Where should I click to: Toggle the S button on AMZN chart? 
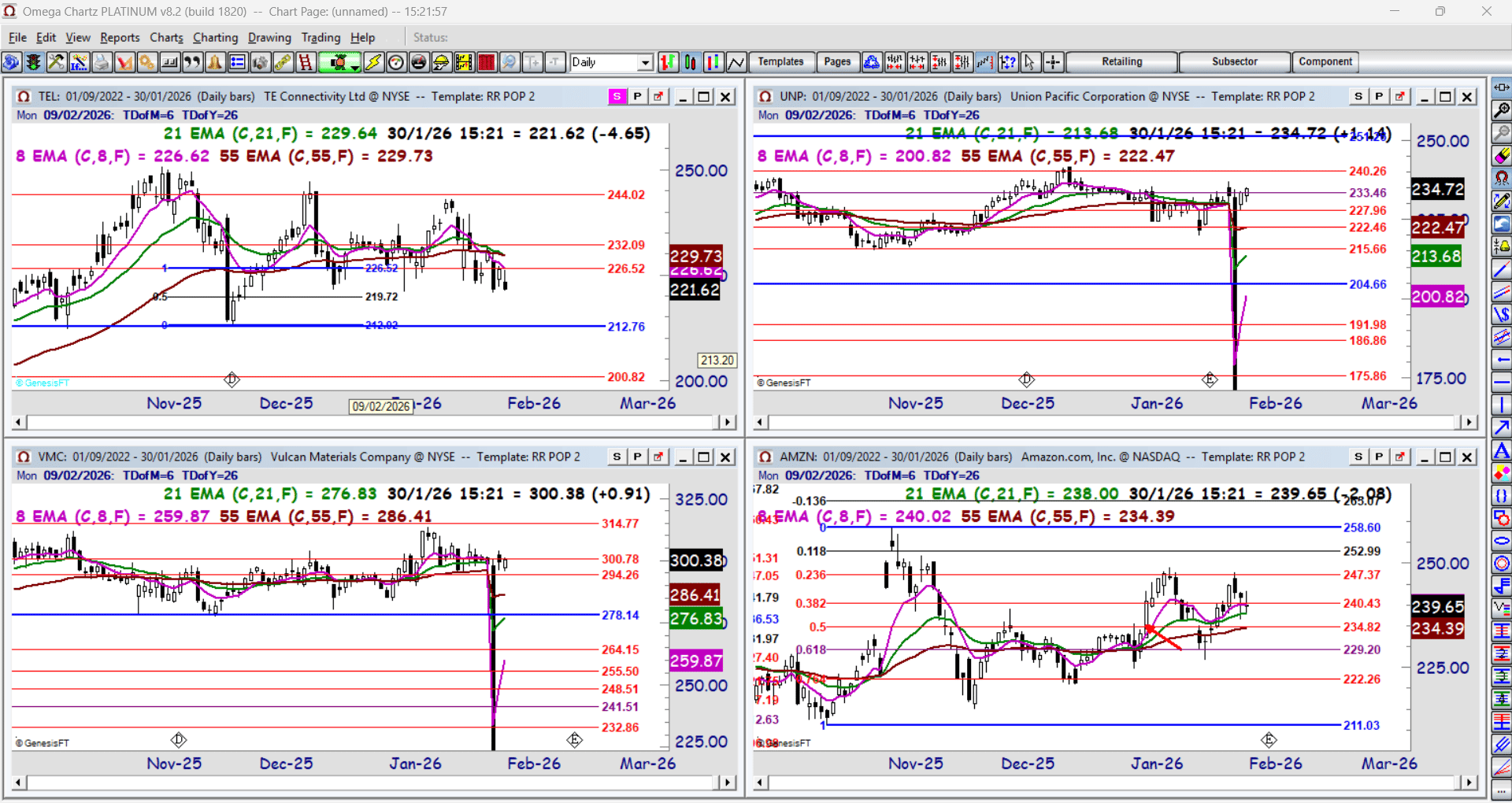point(1358,457)
